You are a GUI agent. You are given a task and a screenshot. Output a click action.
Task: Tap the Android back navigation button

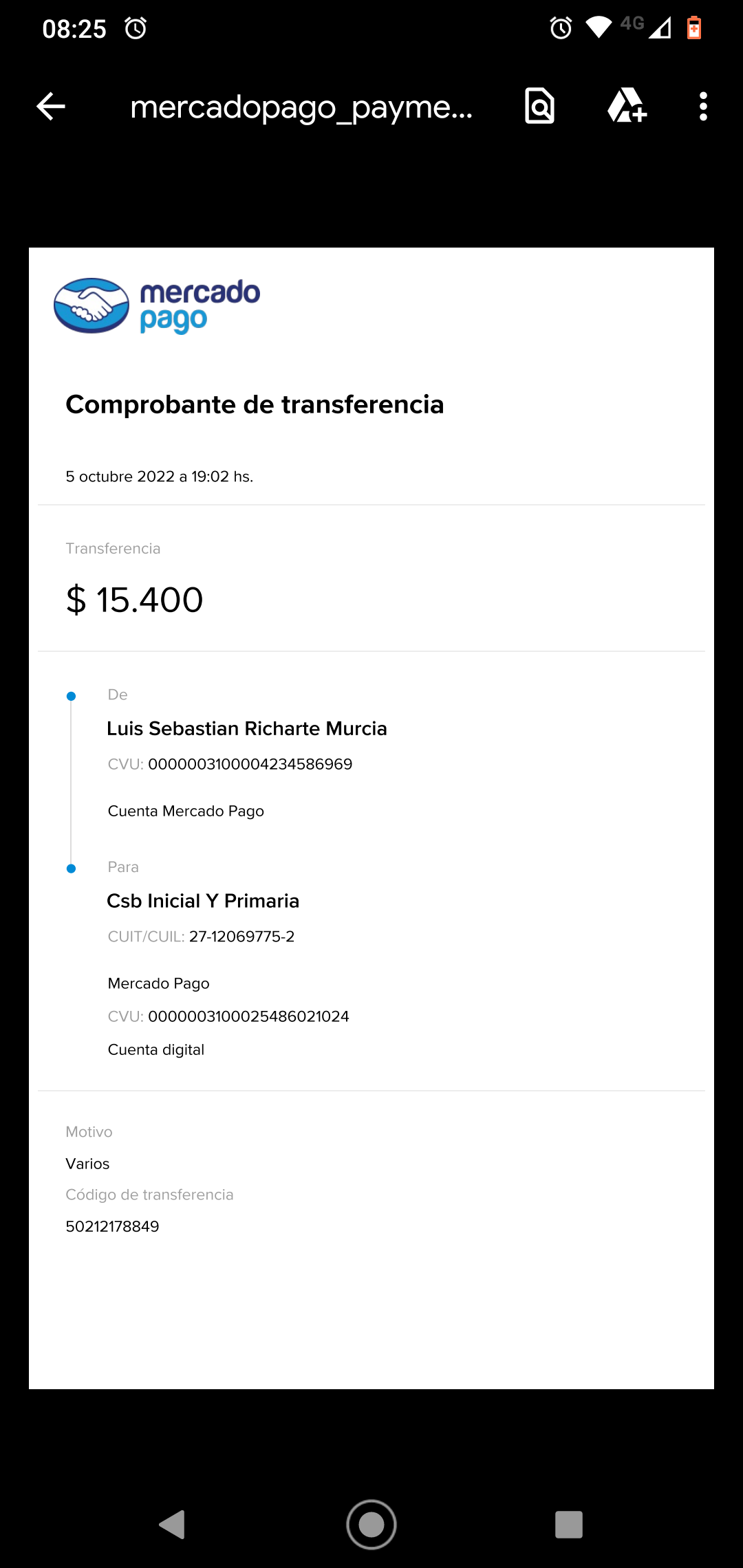(x=173, y=1524)
